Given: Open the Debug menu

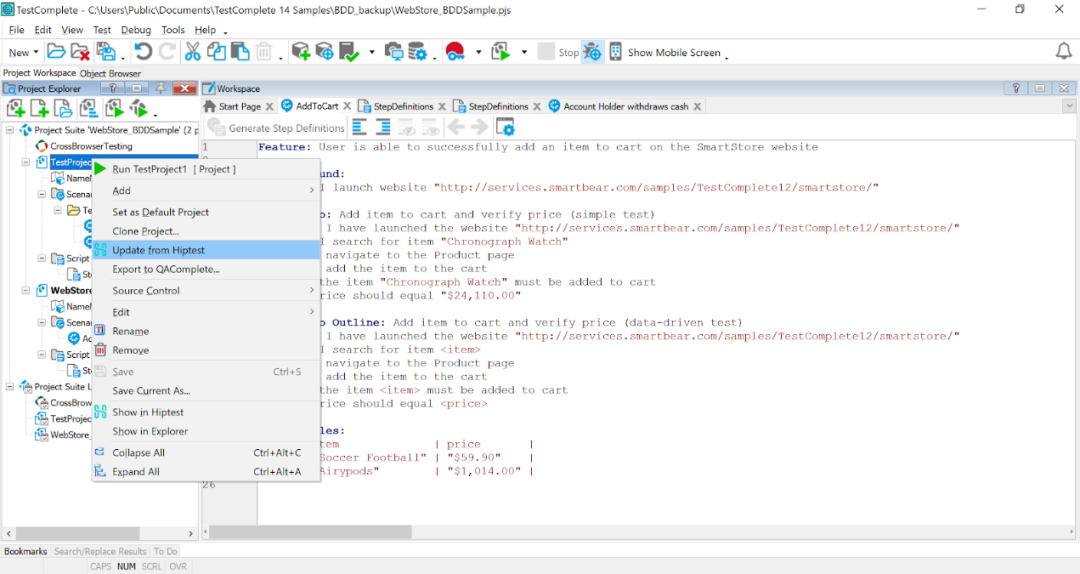Looking at the screenshot, I should [x=136, y=30].
